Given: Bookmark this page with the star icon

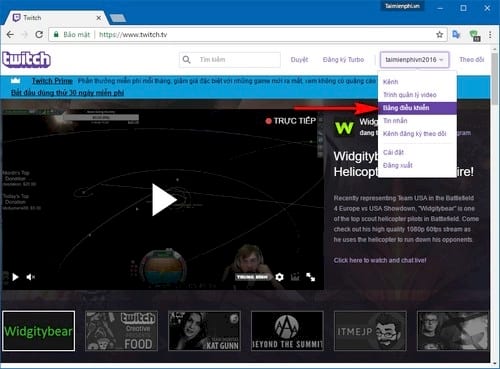Looking at the screenshot, I should click(440, 35).
